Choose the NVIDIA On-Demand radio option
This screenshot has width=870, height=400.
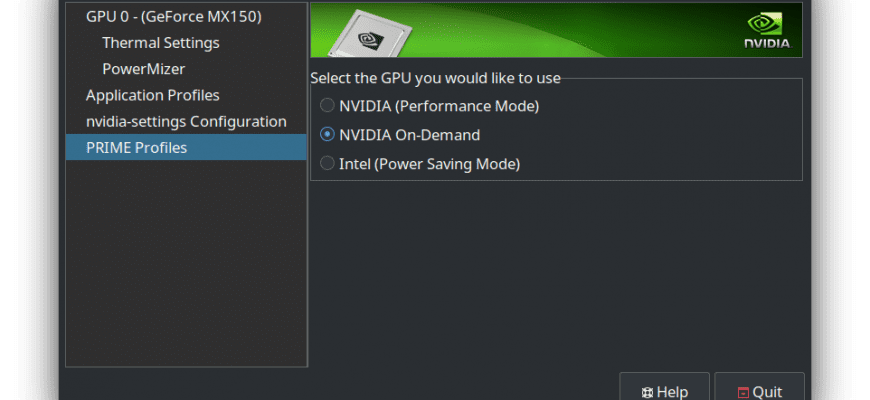pyautogui.click(x=327, y=134)
